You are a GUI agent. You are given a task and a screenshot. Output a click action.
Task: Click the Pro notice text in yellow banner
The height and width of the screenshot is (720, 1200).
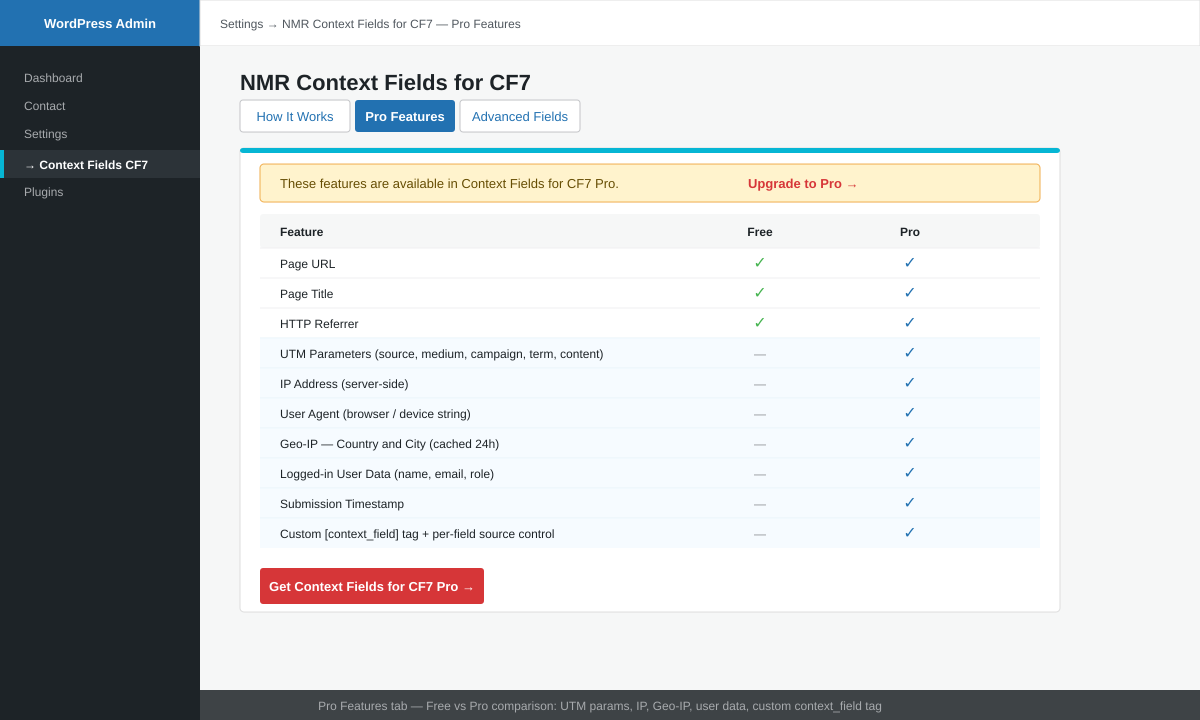click(449, 184)
